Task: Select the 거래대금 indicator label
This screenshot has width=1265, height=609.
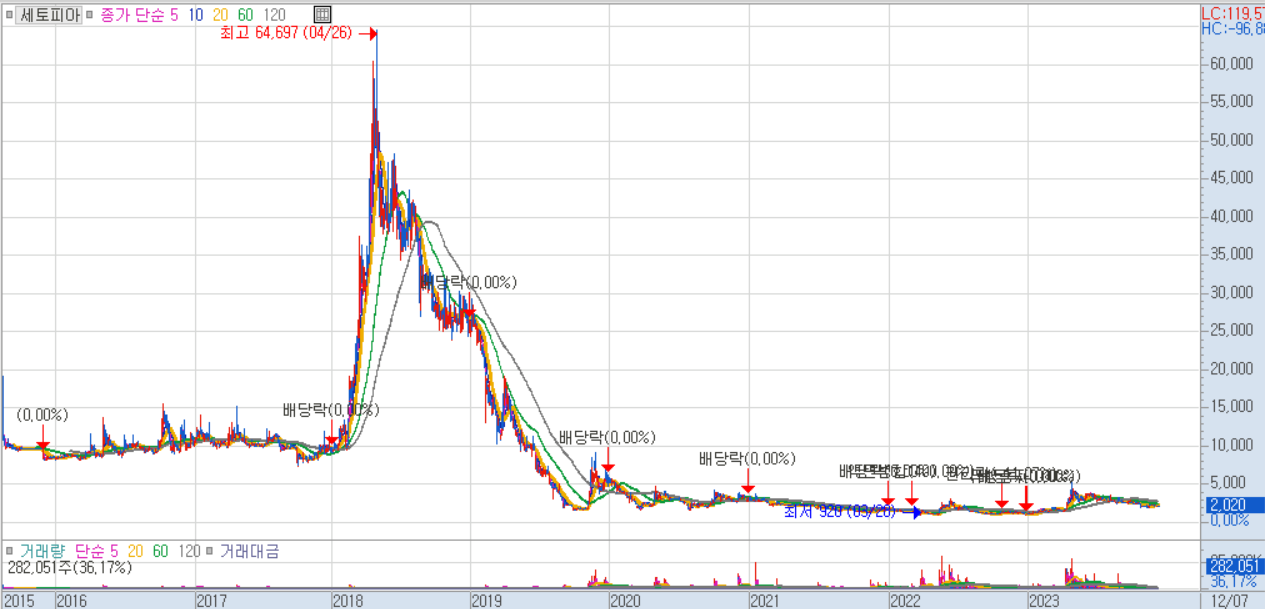Action: coord(249,550)
